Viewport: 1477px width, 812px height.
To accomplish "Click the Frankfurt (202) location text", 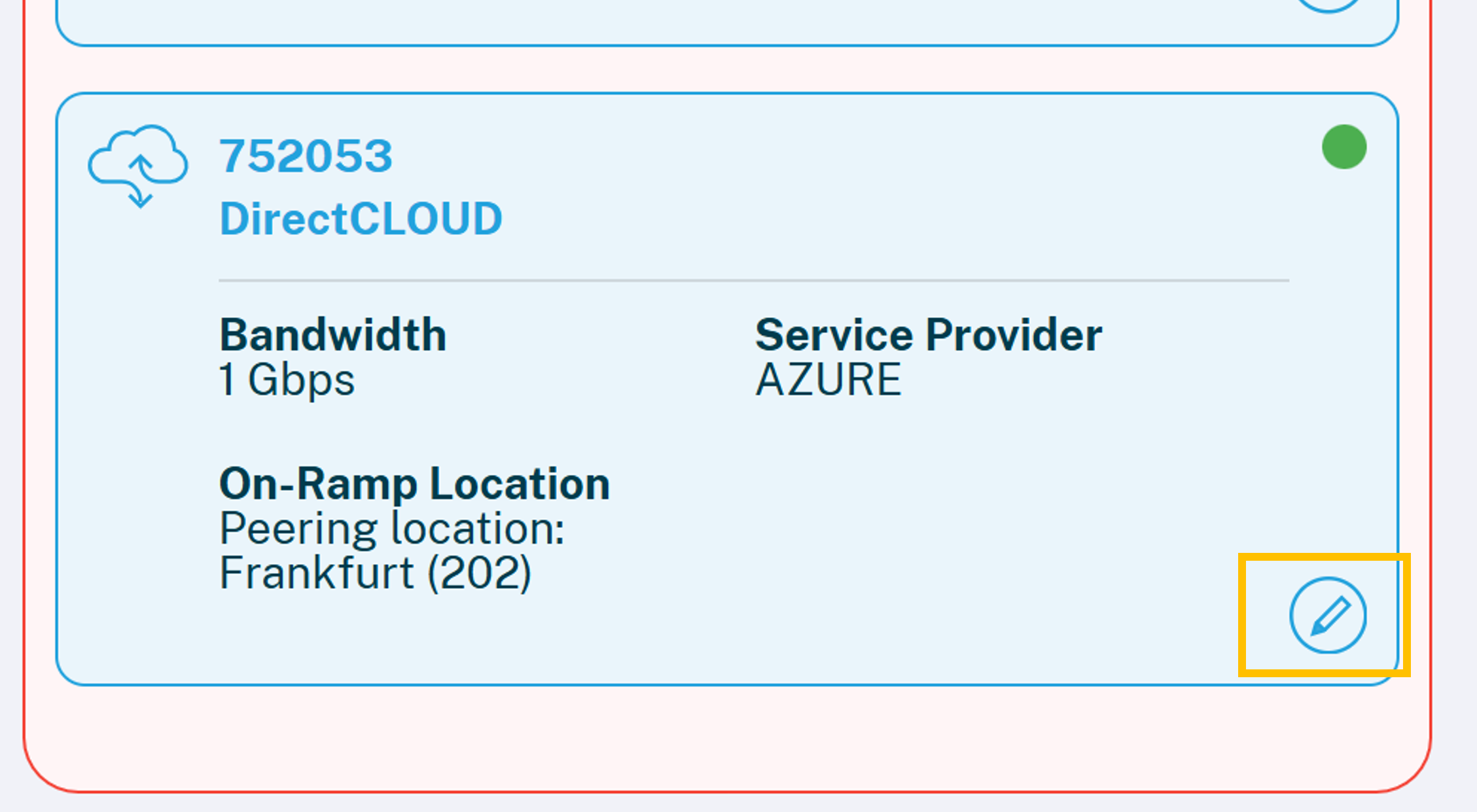I will coord(375,573).
